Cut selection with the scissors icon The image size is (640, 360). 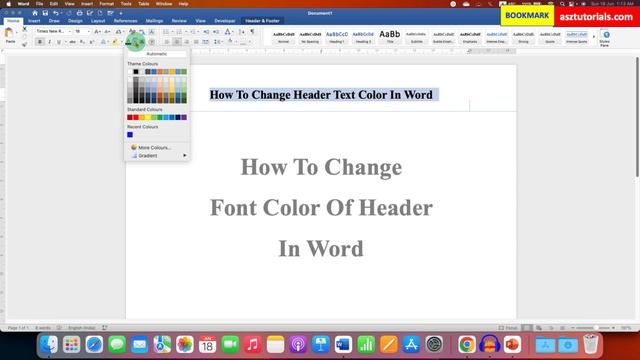[24, 29]
